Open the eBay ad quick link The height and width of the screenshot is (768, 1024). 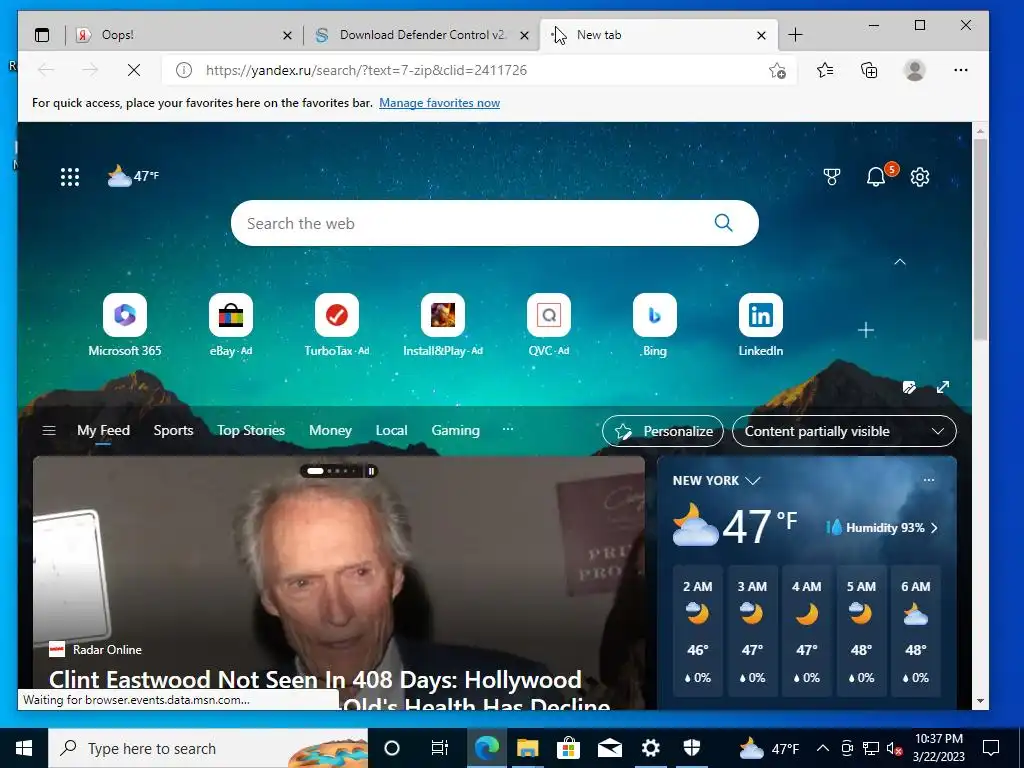click(x=231, y=325)
